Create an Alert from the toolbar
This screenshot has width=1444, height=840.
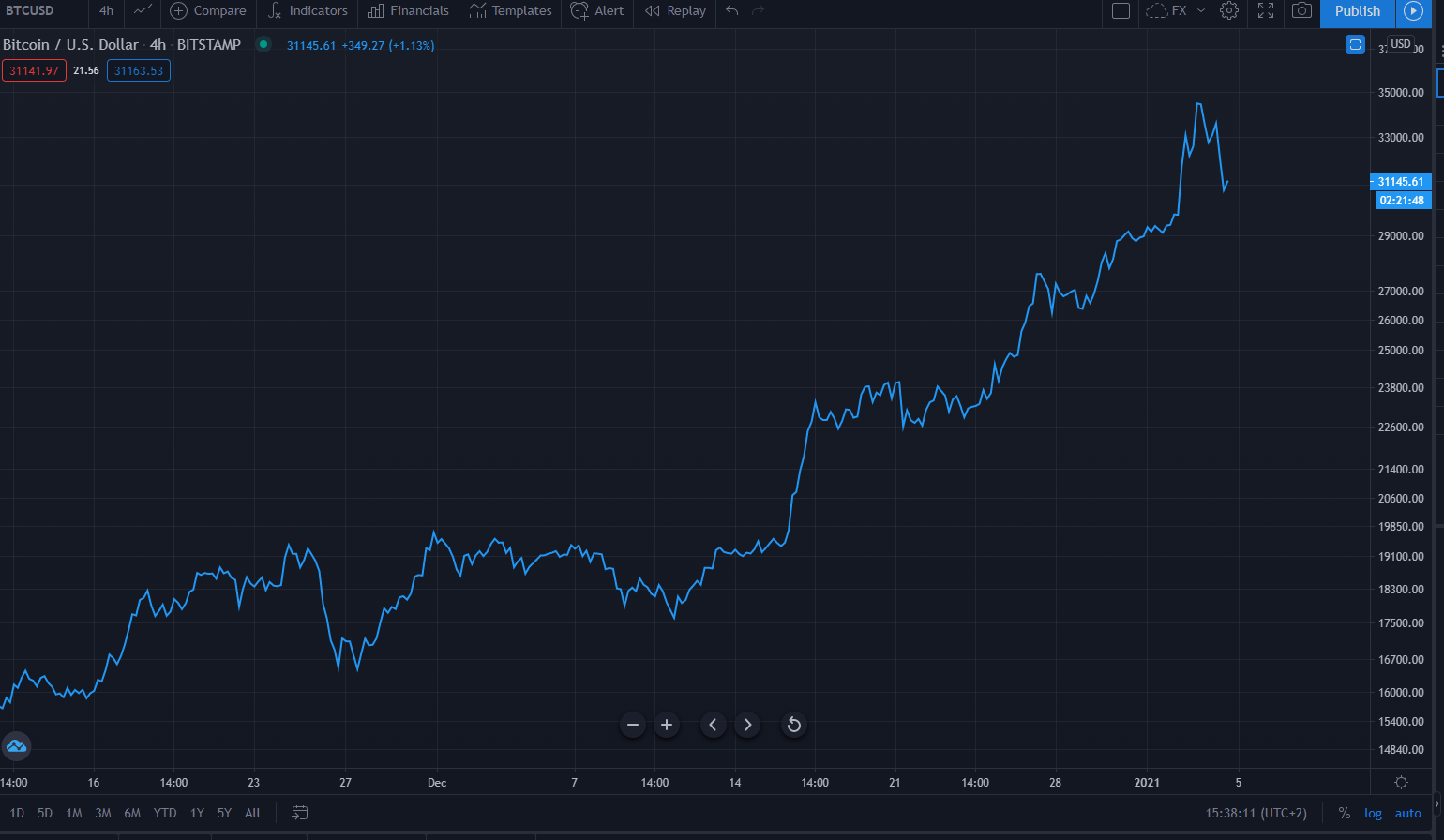pyautogui.click(x=597, y=11)
